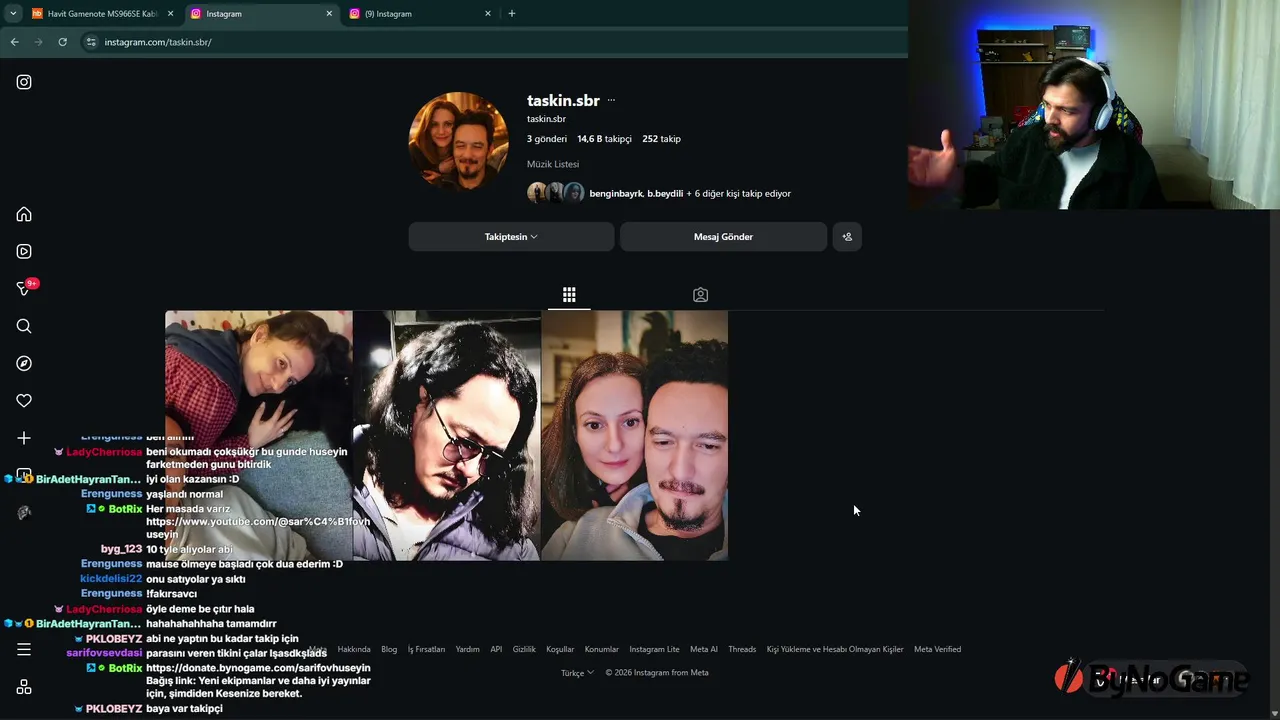The width and height of the screenshot is (1280, 720).
Task: Click the Koşullar footer link
Action: (x=560, y=649)
